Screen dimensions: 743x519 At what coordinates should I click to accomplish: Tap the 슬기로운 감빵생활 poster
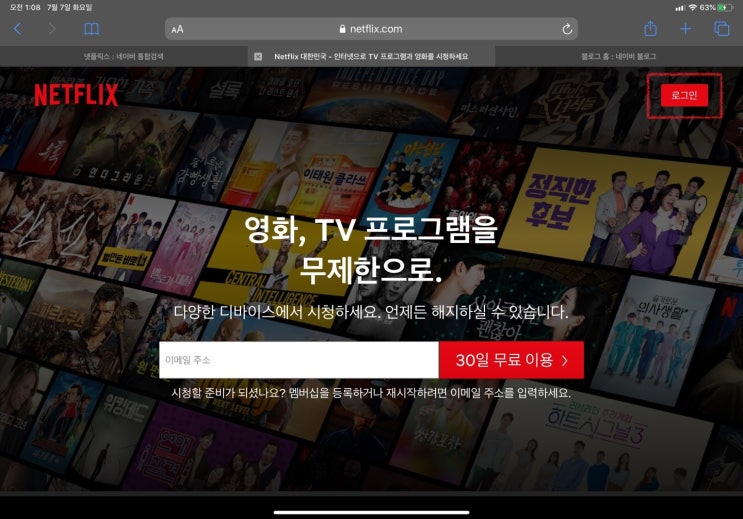208,156
